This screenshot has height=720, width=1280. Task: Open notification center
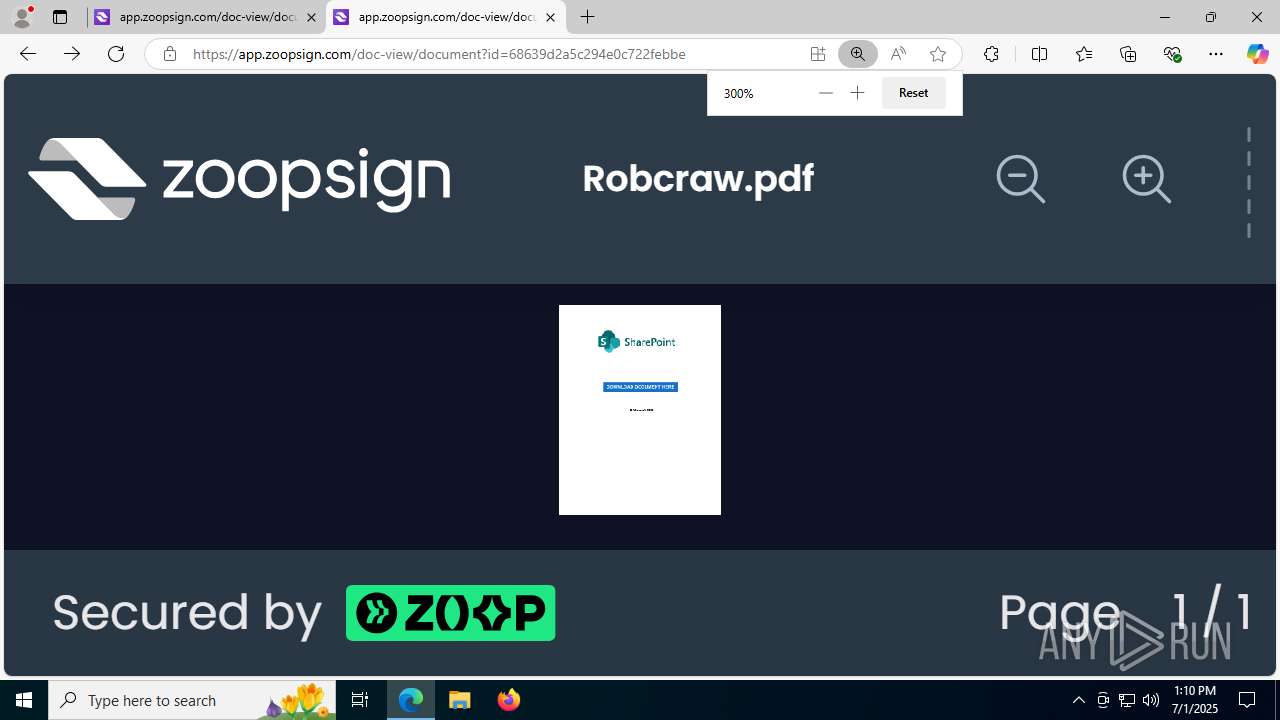1247,700
